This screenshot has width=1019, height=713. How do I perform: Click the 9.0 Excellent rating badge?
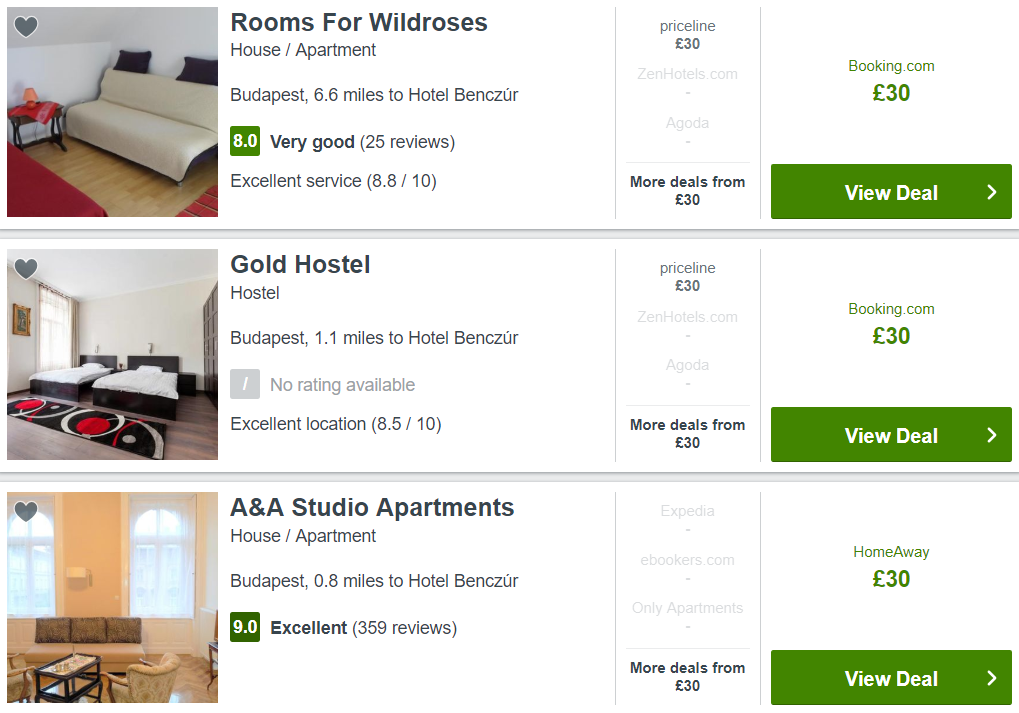[245, 627]
